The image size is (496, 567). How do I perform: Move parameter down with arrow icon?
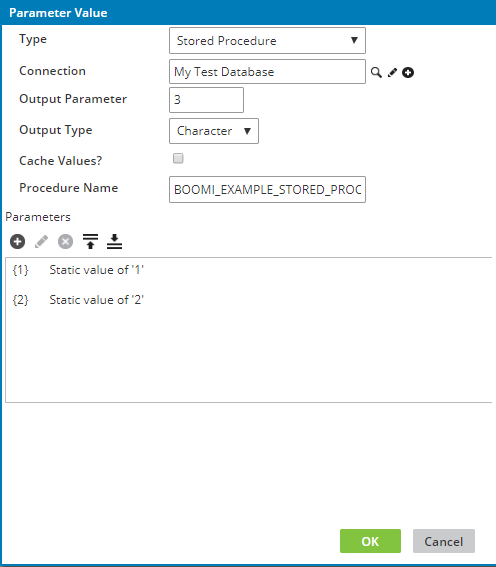pyautogui.click(x=114, y=242)
